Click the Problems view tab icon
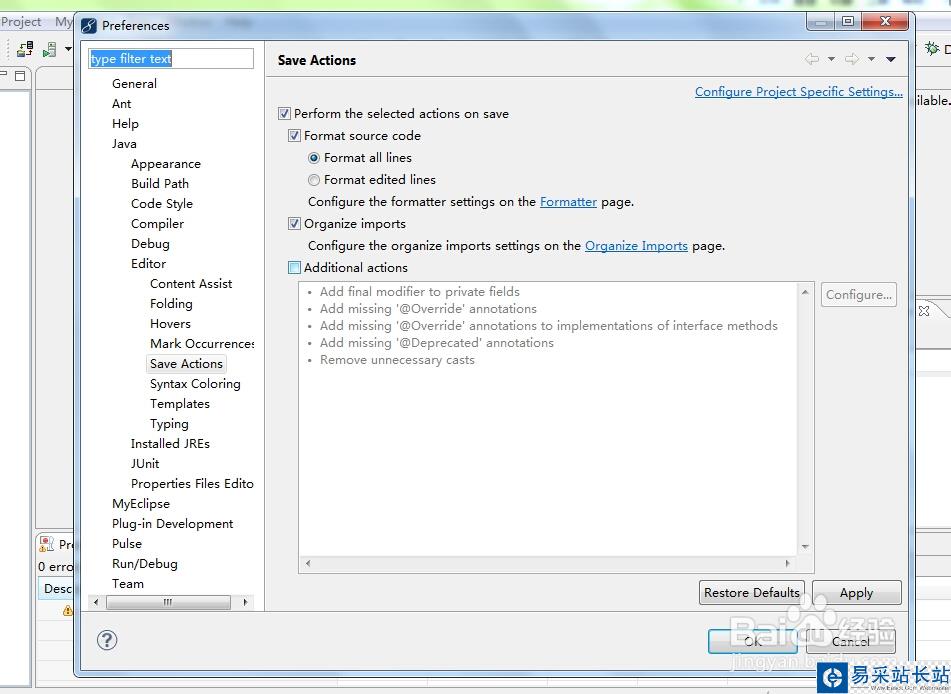 point(47,544)
